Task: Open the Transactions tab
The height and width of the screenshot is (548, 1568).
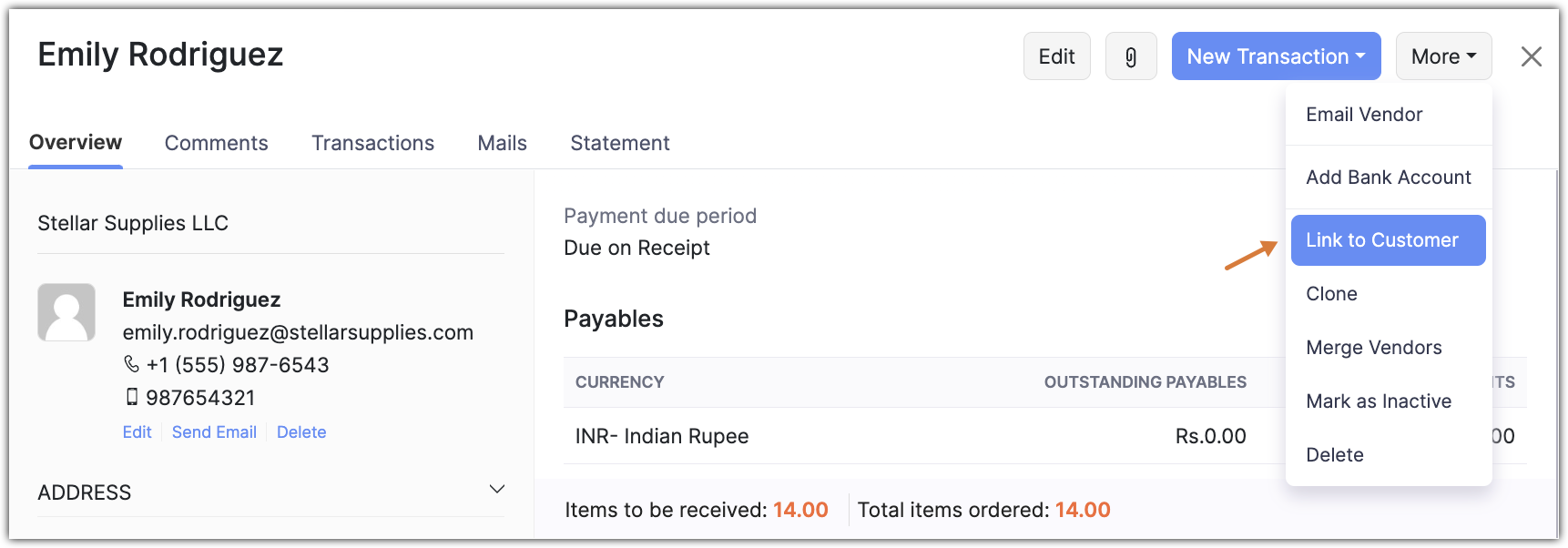Action: (x=372, y=143)
